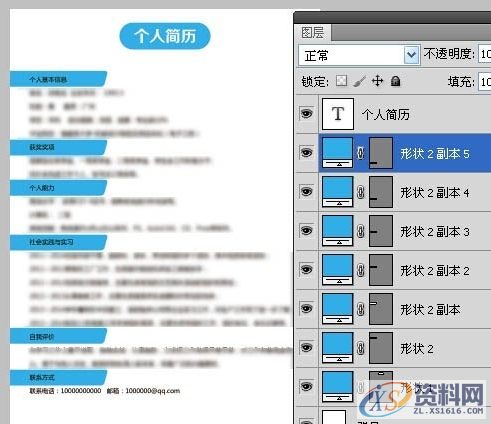Select layer name 形状 2 副本
Image resolution: width=491 pixels, height=424 pixels.
click(x=430, y=310)
